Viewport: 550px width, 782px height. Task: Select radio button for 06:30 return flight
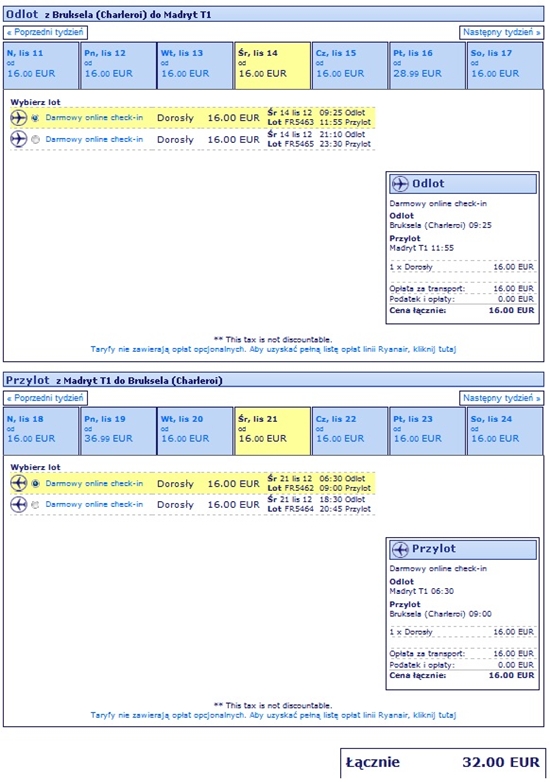[35, 483]
